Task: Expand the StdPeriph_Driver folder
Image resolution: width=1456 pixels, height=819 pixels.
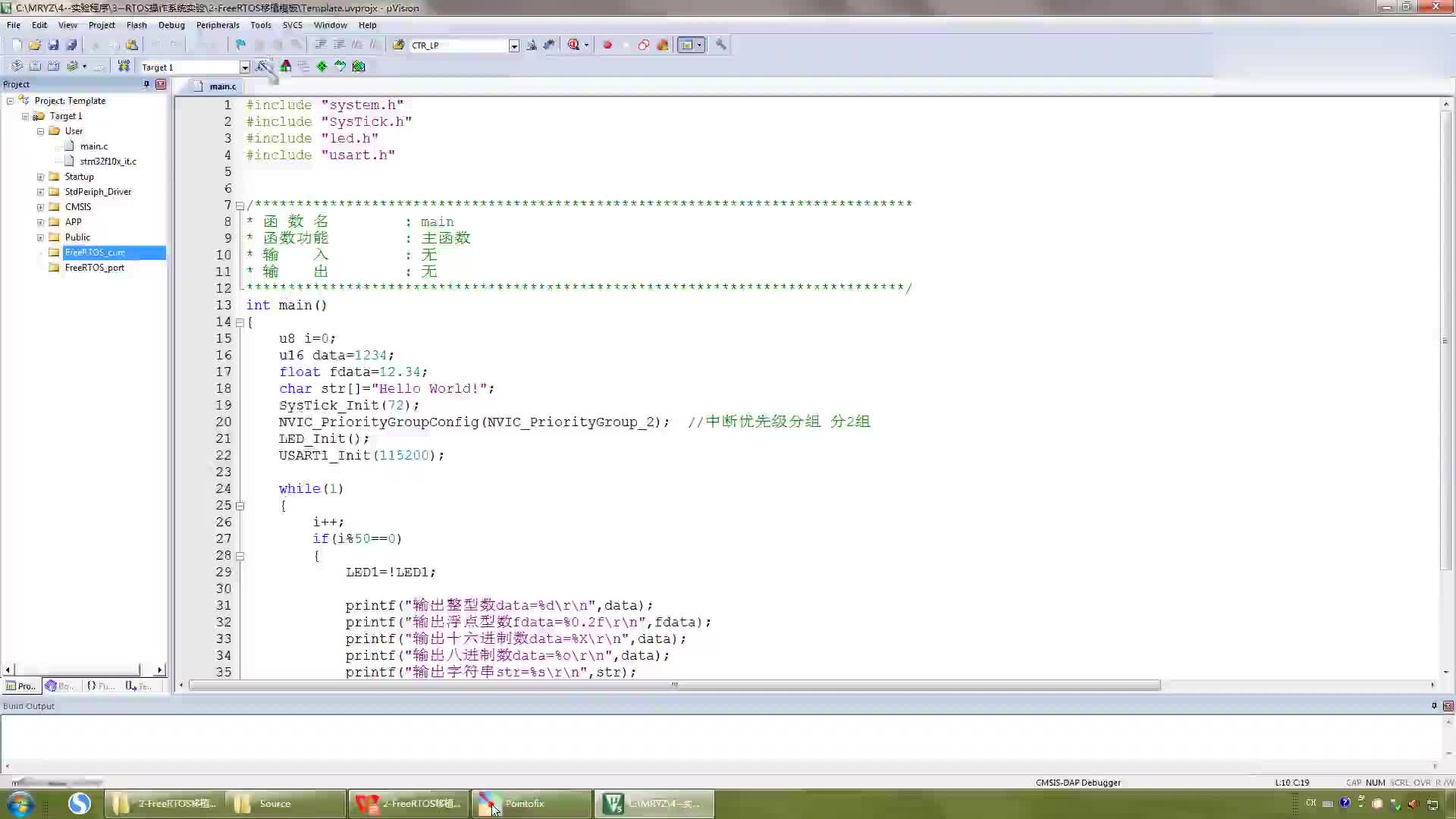Action: click(41, 192)
